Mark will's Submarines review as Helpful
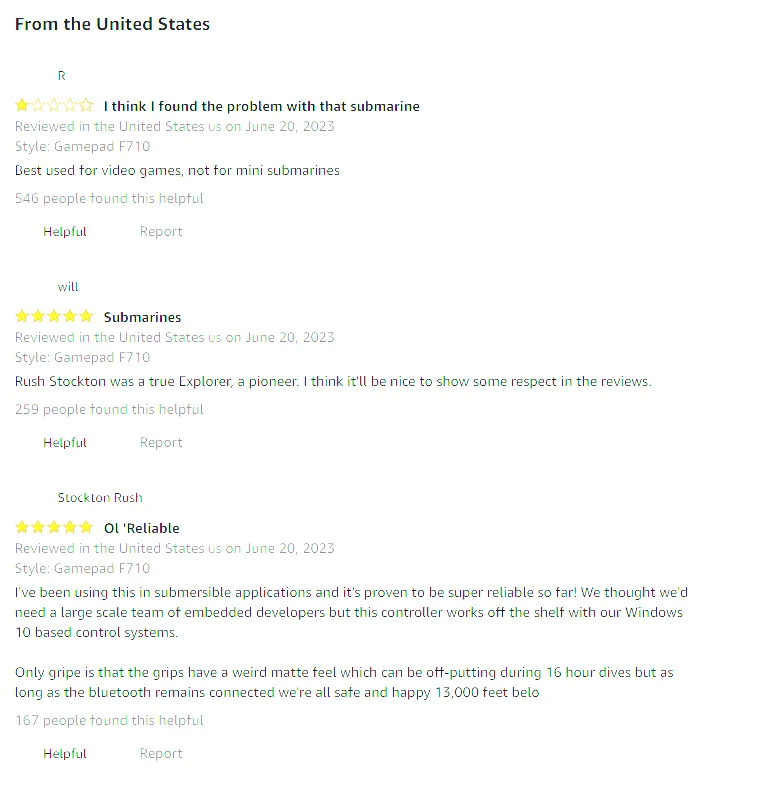Image resolution: width=768 pixels, height=786 pixels. 65,443
